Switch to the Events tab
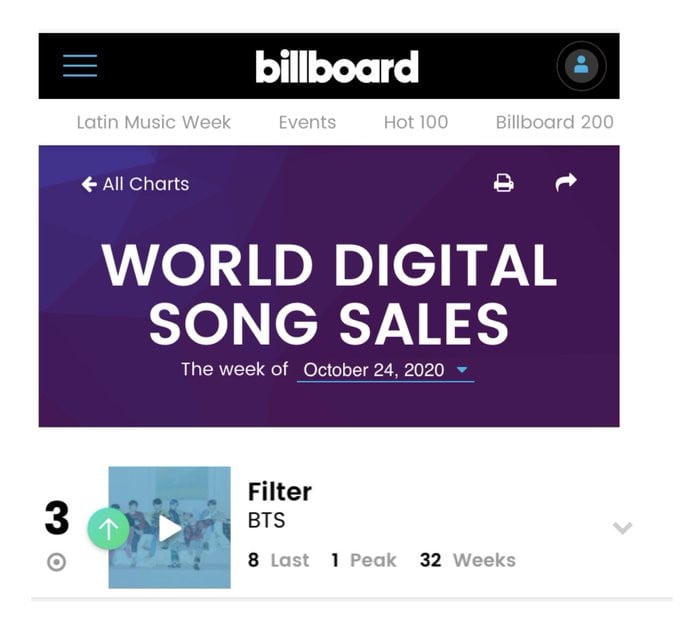Image resolution: width=680 pixels, height=634 pixels. click(x=307, y=122)
